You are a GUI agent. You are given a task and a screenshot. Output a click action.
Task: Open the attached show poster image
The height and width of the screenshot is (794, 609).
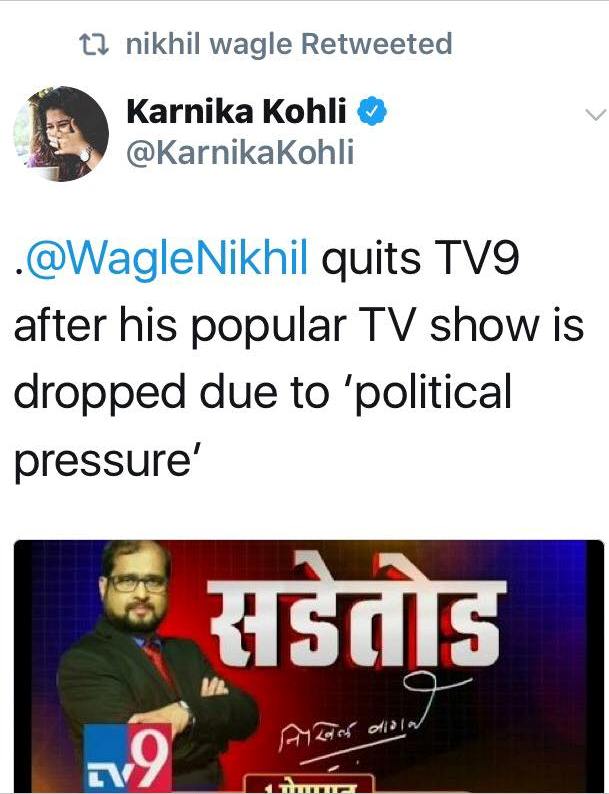point(309,667)
